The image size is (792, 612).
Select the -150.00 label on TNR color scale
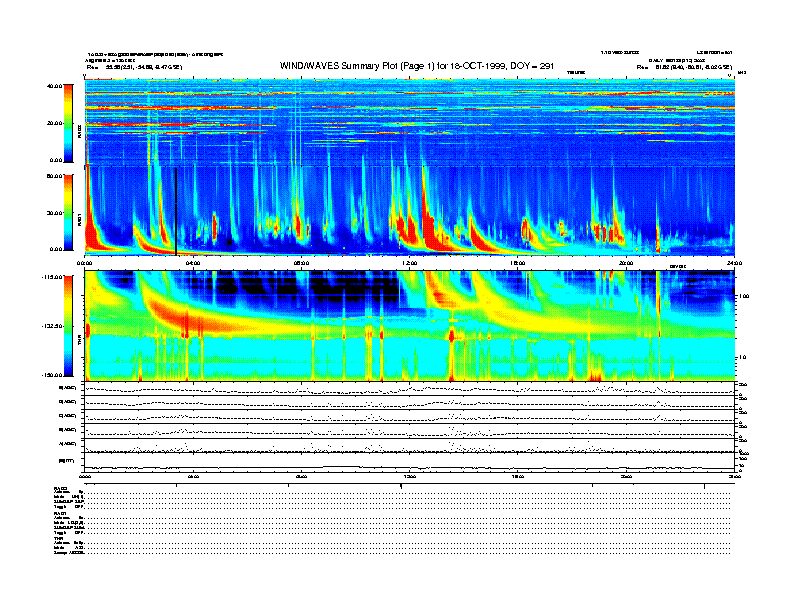coord(52,375)
